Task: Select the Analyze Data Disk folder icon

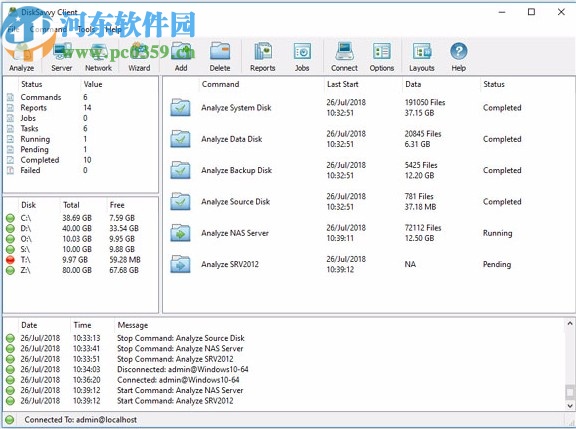Action: [180, 138]
